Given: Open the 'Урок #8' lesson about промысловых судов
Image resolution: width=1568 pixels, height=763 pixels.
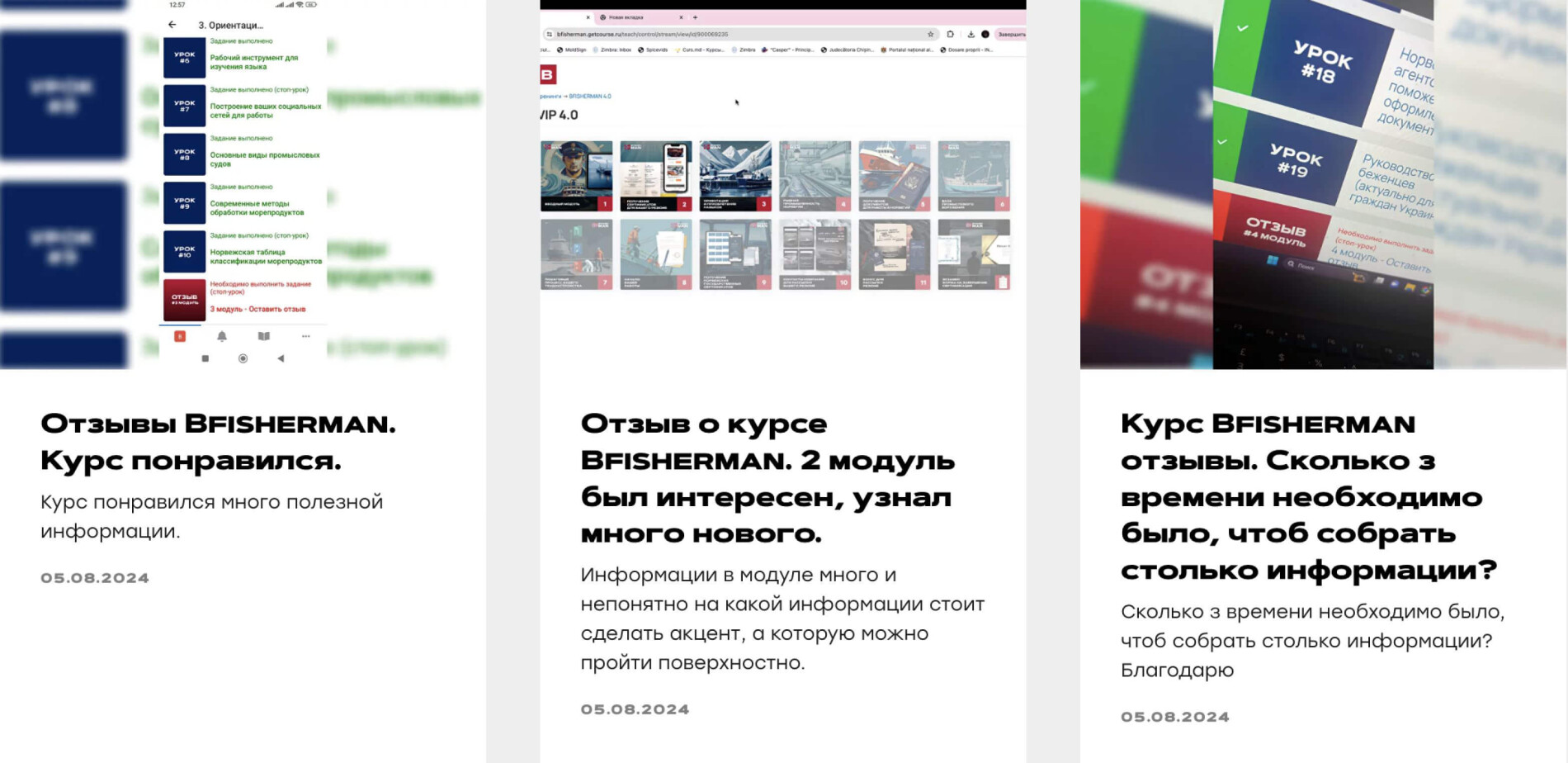Looking at the screenshot, I should click(x=264, y=159).
